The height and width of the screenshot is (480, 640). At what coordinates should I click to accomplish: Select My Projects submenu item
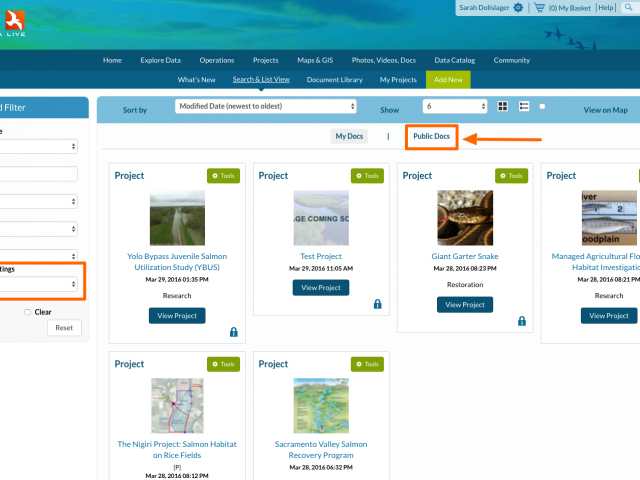click(x=398, y=80)
